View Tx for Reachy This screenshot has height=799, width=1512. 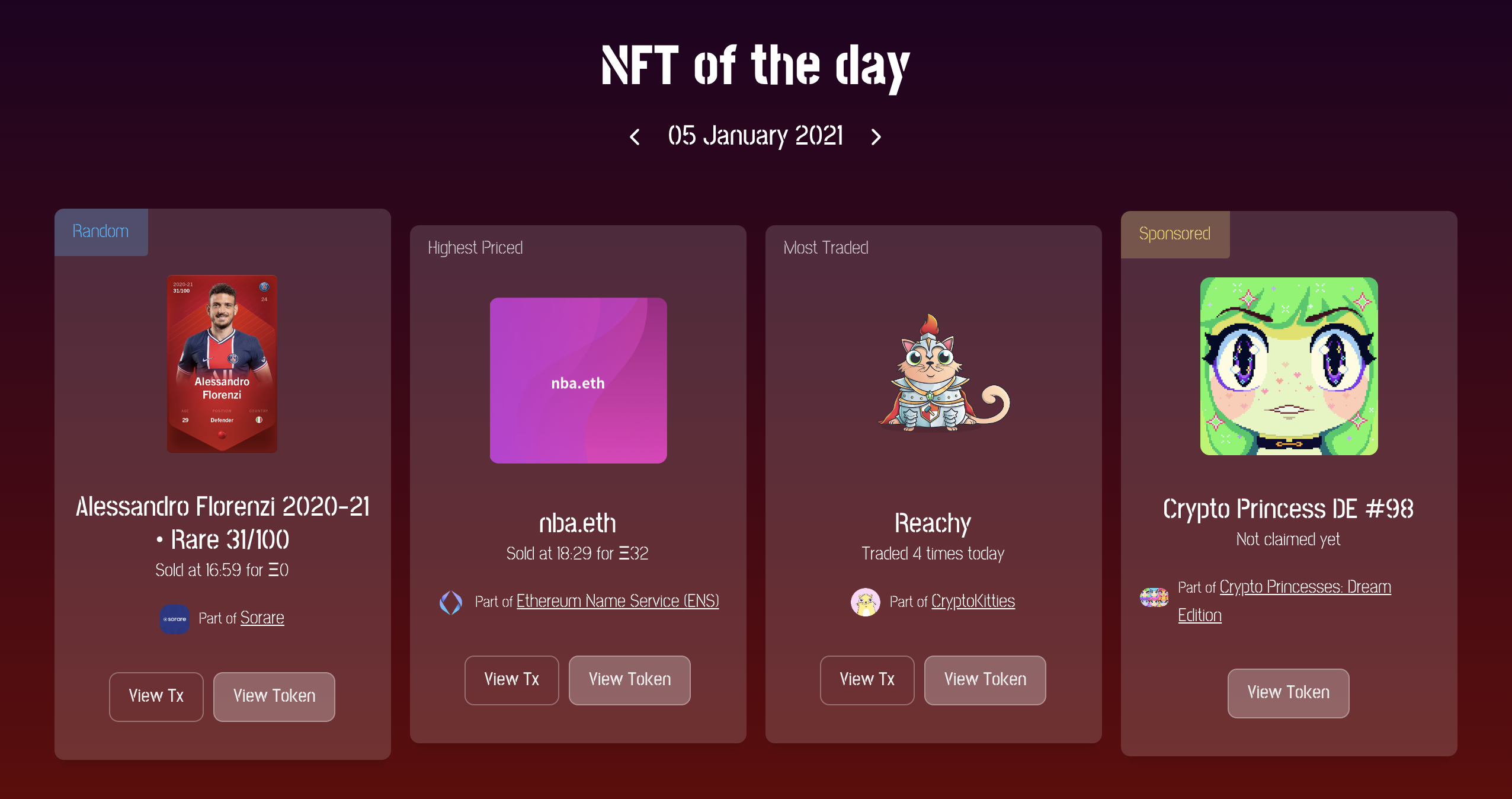pos(867,680)
